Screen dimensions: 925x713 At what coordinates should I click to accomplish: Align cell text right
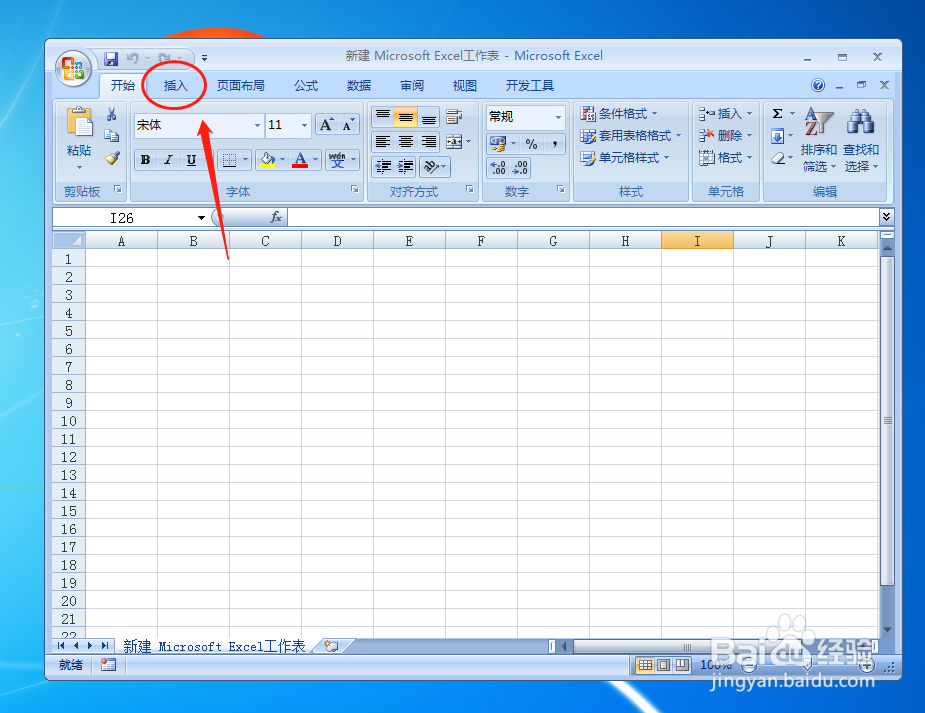pos(429,142)
